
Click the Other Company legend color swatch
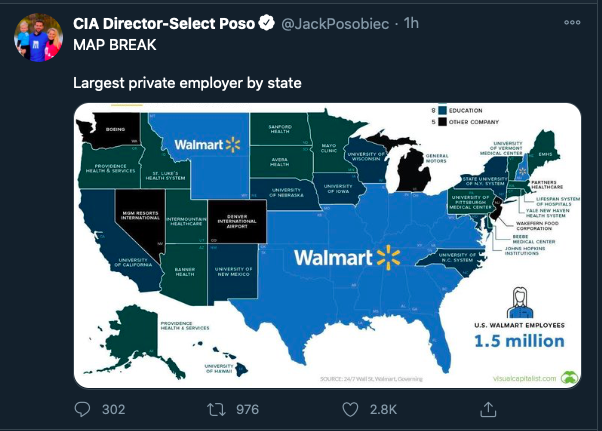(x=443, y=122)
